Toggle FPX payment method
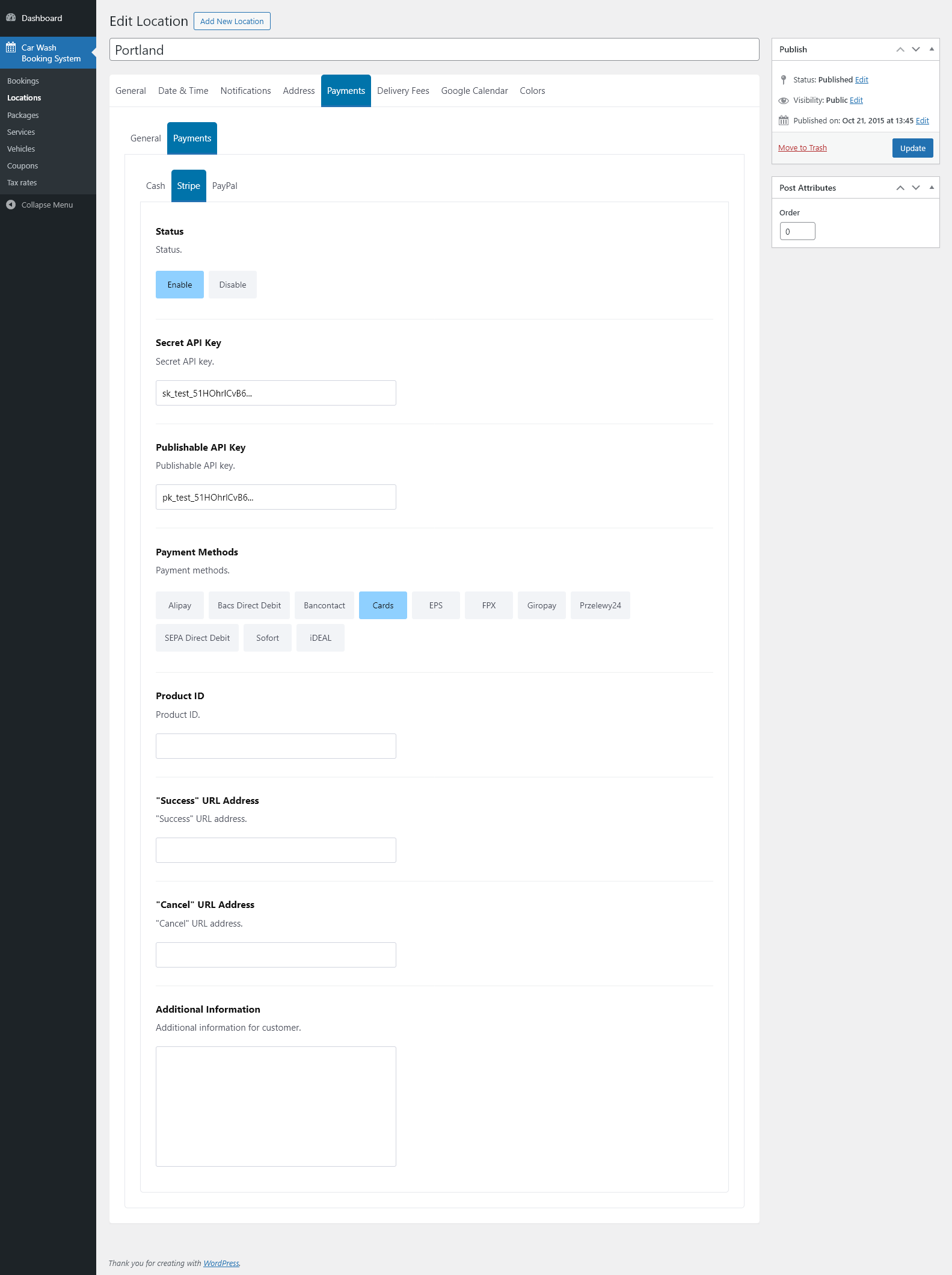This screenshot has width=952, height=1275. [489, 605]
